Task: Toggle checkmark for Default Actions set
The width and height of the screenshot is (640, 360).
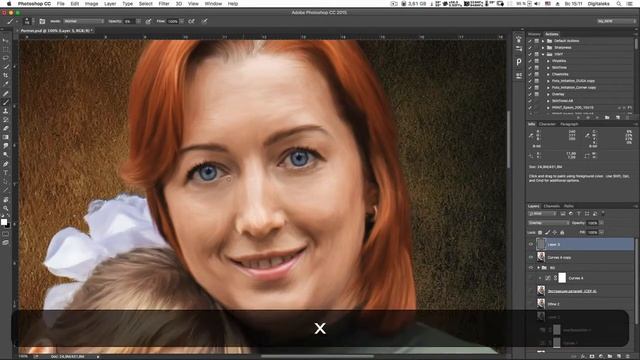Action: (530, 41)
